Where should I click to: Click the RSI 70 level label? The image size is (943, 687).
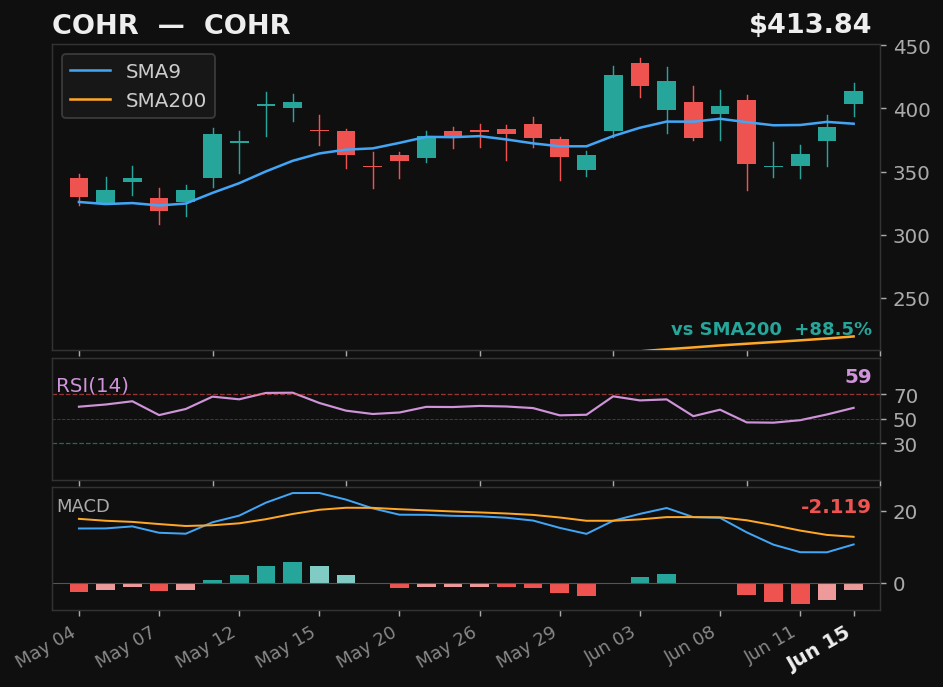[905, 396]
